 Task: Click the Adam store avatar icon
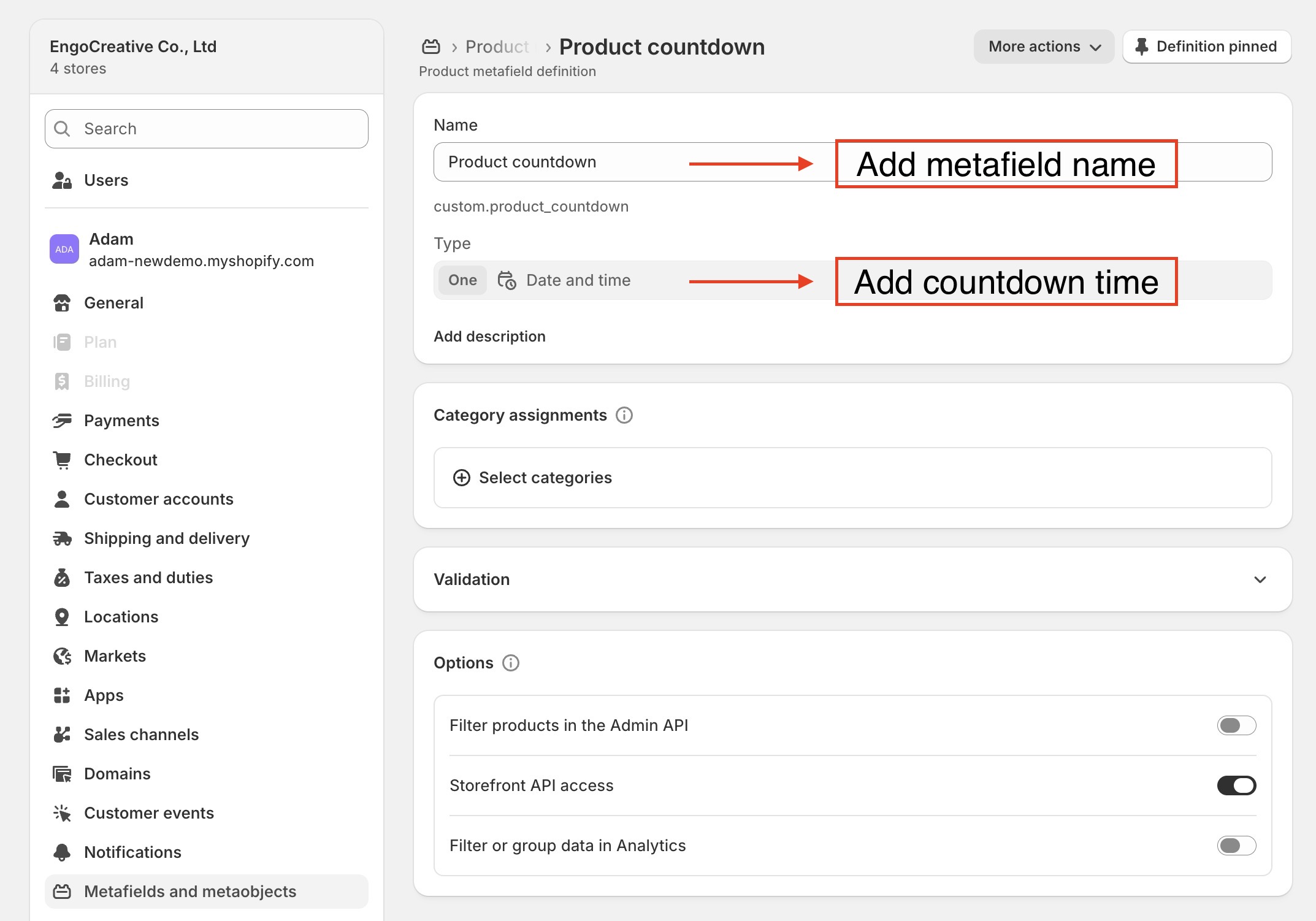coord(64,249)
